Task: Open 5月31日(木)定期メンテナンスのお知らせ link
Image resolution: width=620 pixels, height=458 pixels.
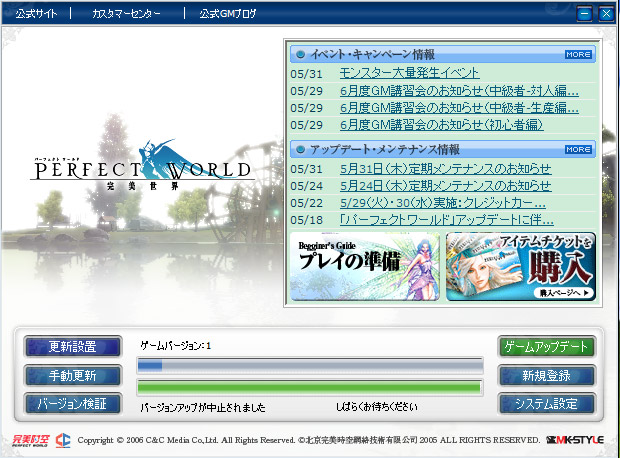Action: (x=445, y=169)
